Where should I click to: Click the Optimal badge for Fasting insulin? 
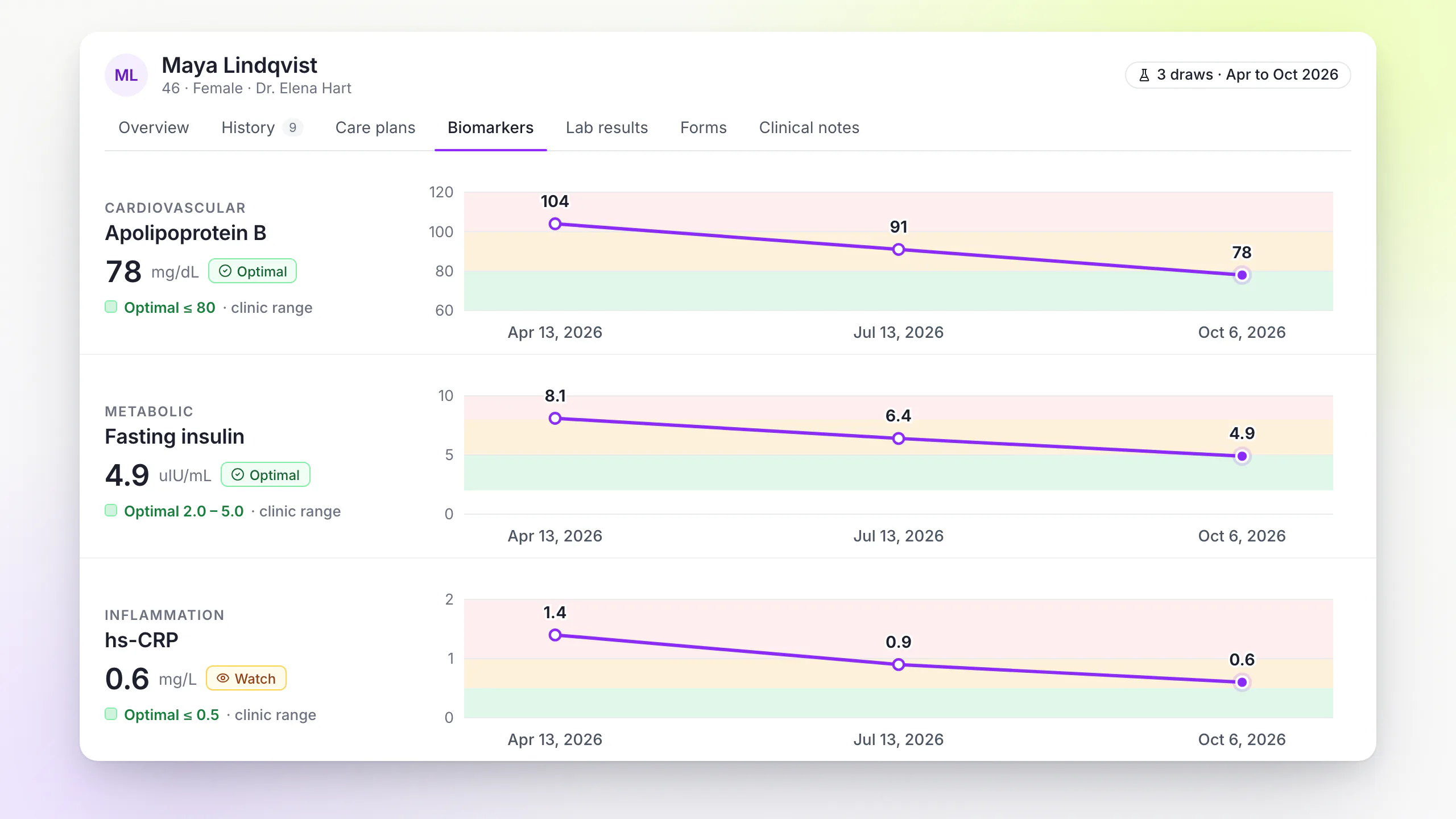click(x=265, y=475)
